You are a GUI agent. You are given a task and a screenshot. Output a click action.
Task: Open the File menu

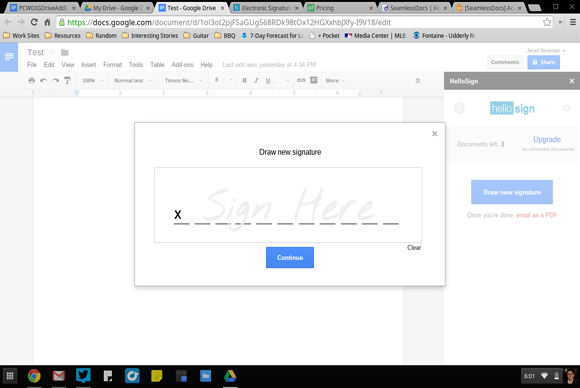coord(32,65)
